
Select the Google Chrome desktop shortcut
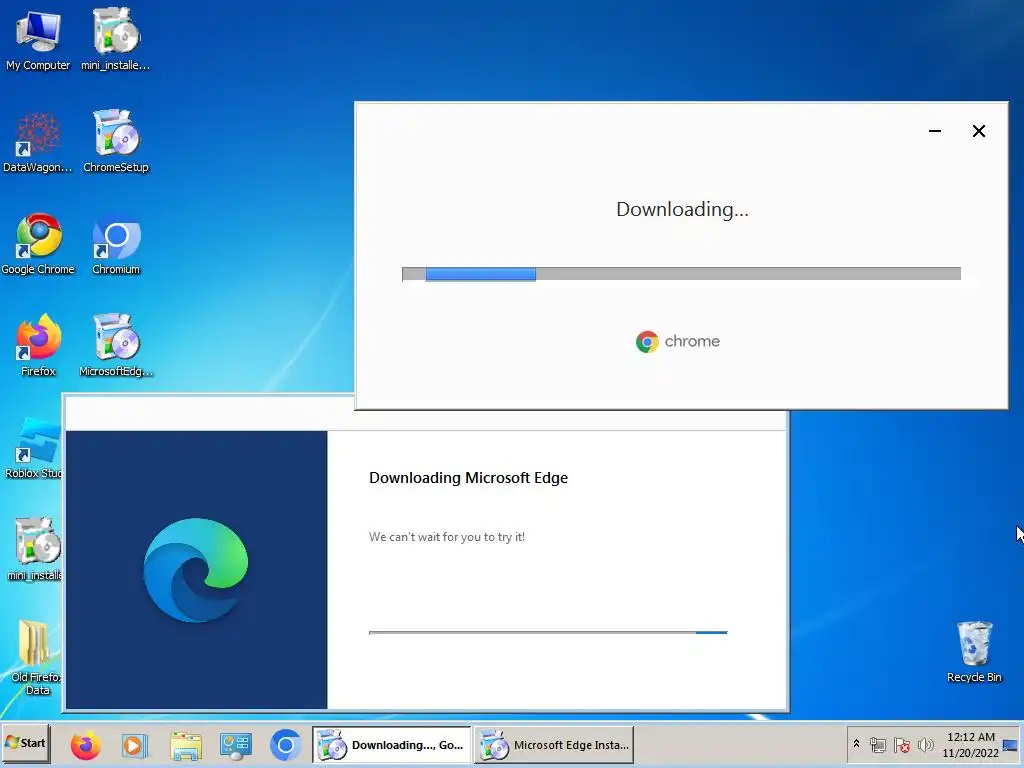tap(38, 243)
